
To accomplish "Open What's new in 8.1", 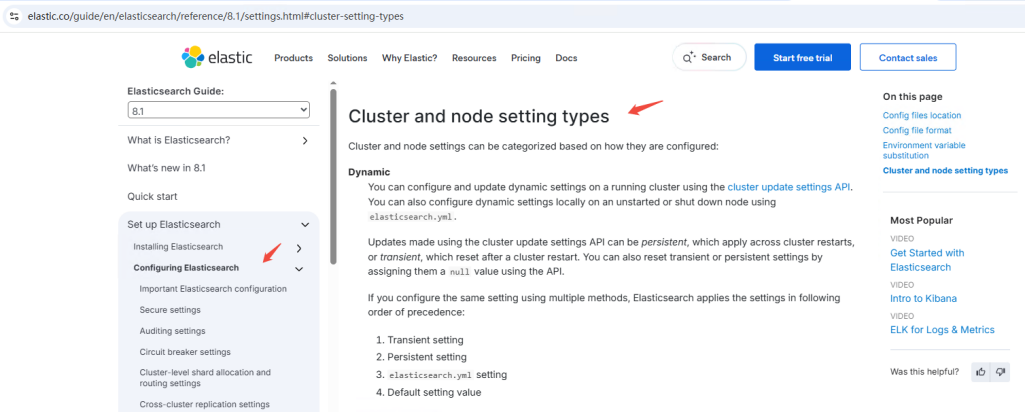I will coord(166,168).
